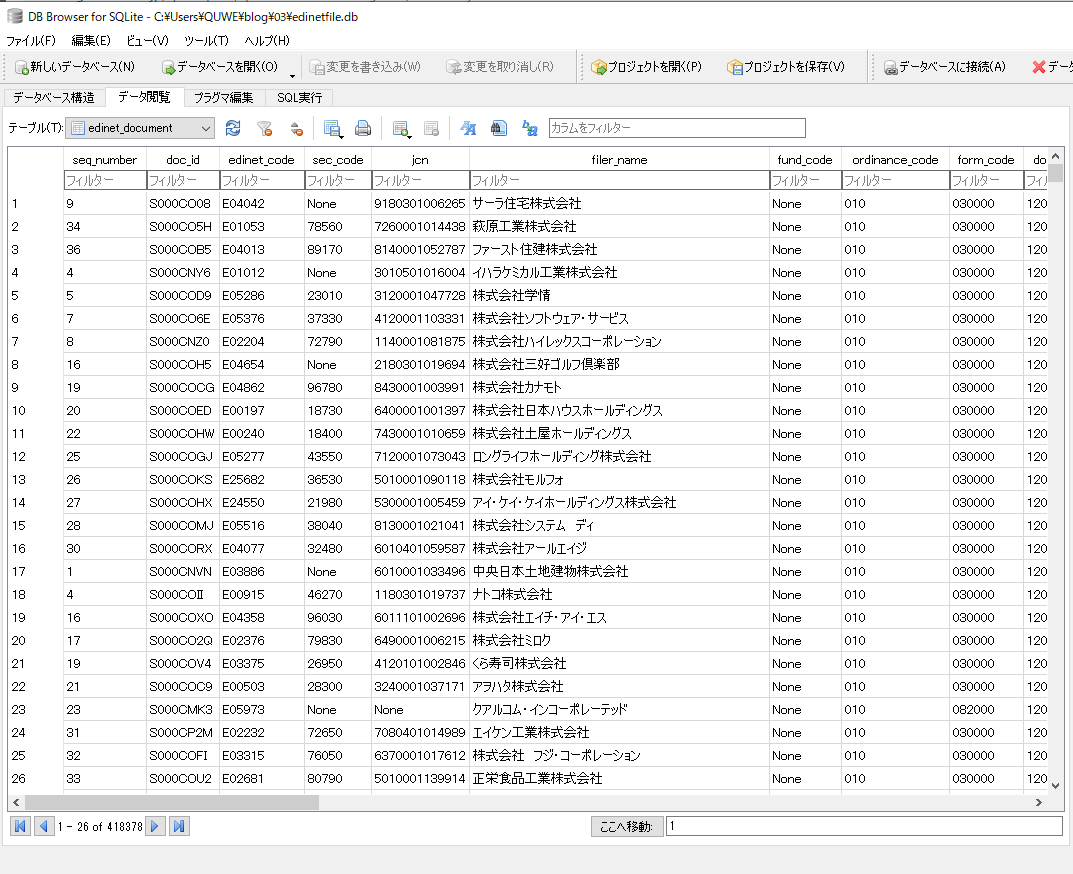Switch to プラグマ編集 tab
This screenshot has height=874, width=1073.
(224, 98)
